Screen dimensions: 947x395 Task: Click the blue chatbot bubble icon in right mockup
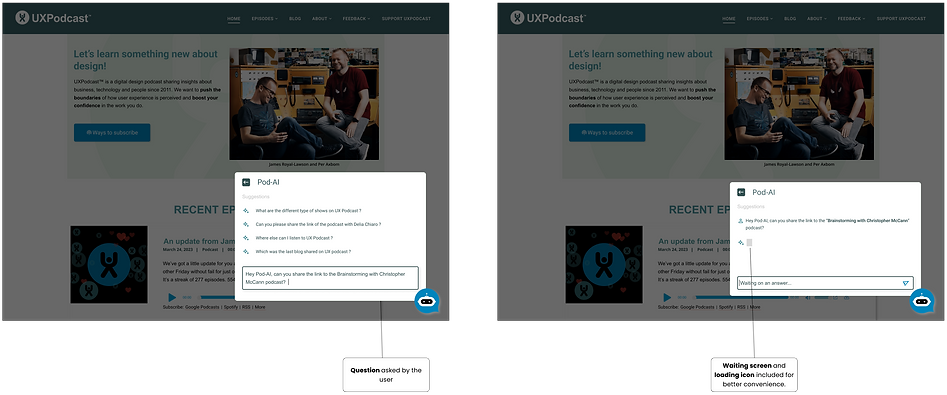(x=922, y=301)
